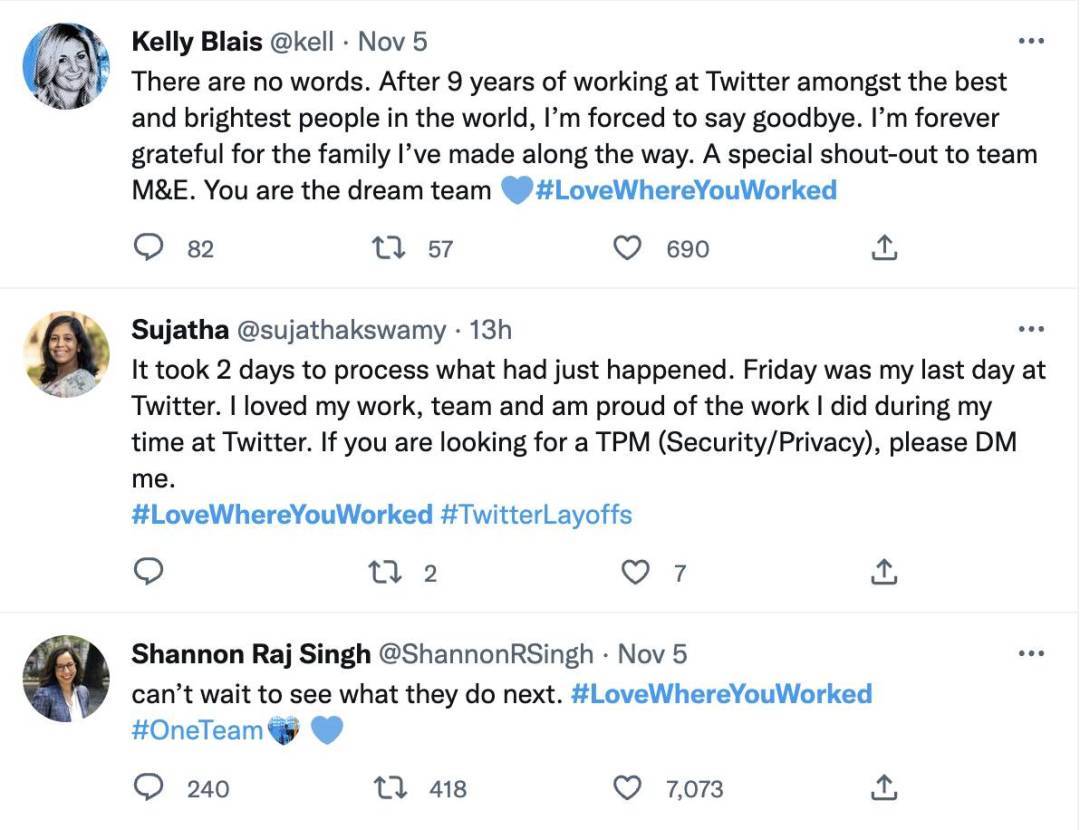1080x830 pixels.
Task: Share Shannon Raj Singh's tweet
Action: pos(883,788)
